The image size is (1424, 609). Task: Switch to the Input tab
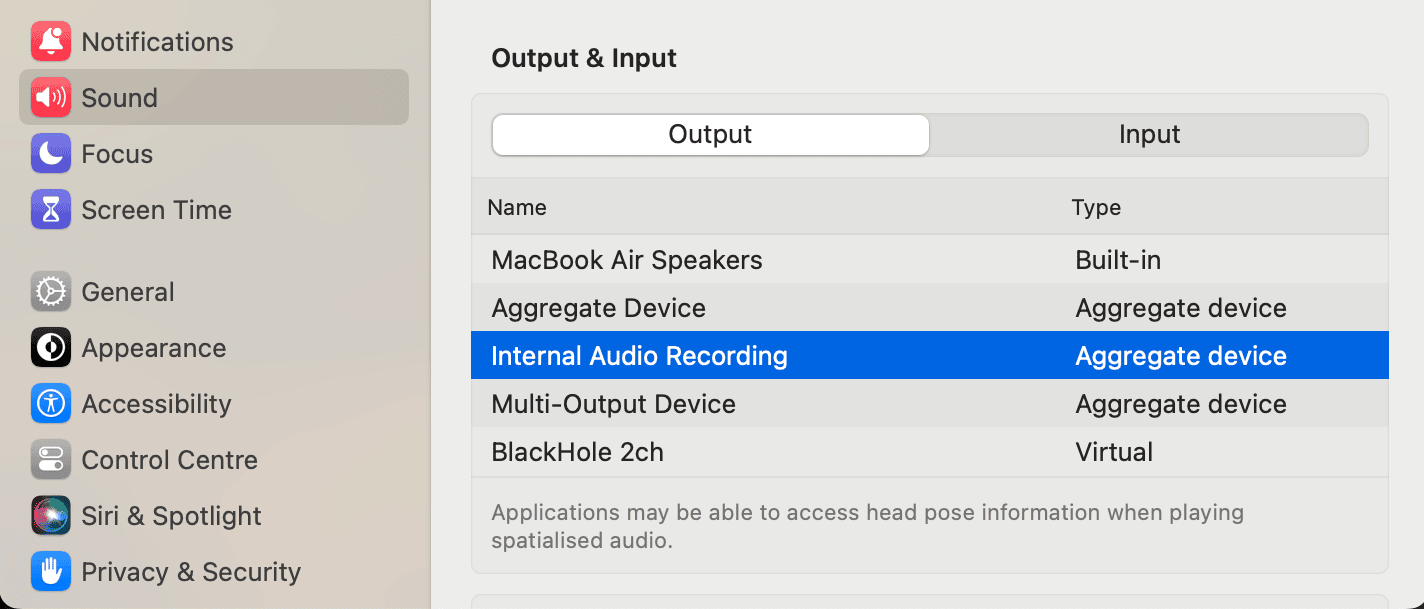[x=1148, y=134]
